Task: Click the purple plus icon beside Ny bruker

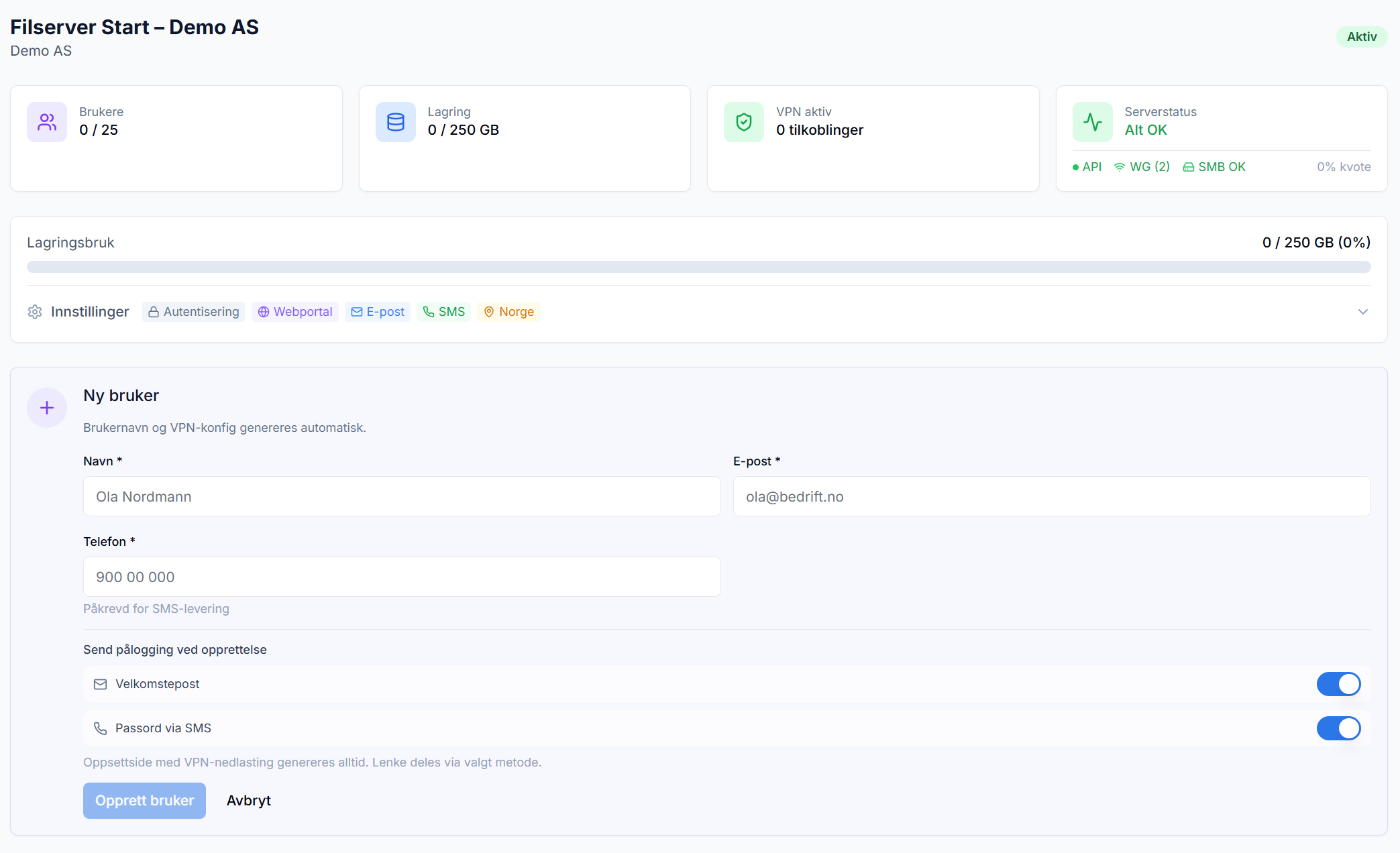Action: click(x=47, y=408)
